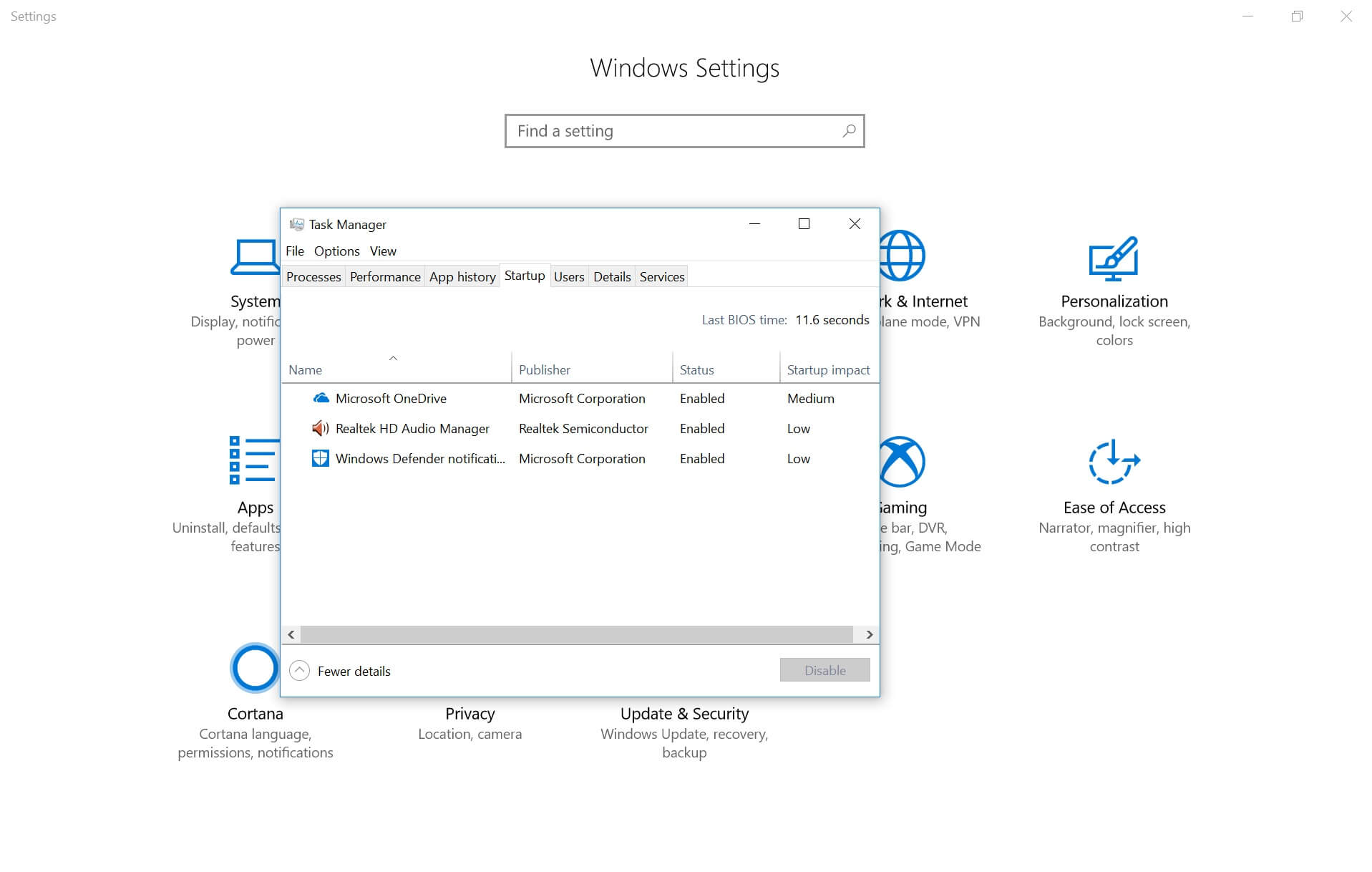Open Gaming Xbox icon in Settings
This screenshot has height=872, width=1372.
tap(902, 462)
